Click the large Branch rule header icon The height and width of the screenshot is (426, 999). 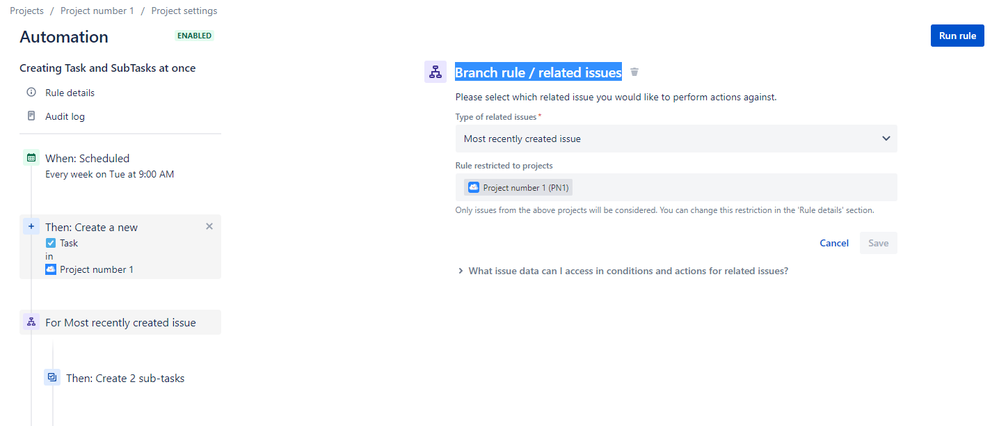[435, 72]
